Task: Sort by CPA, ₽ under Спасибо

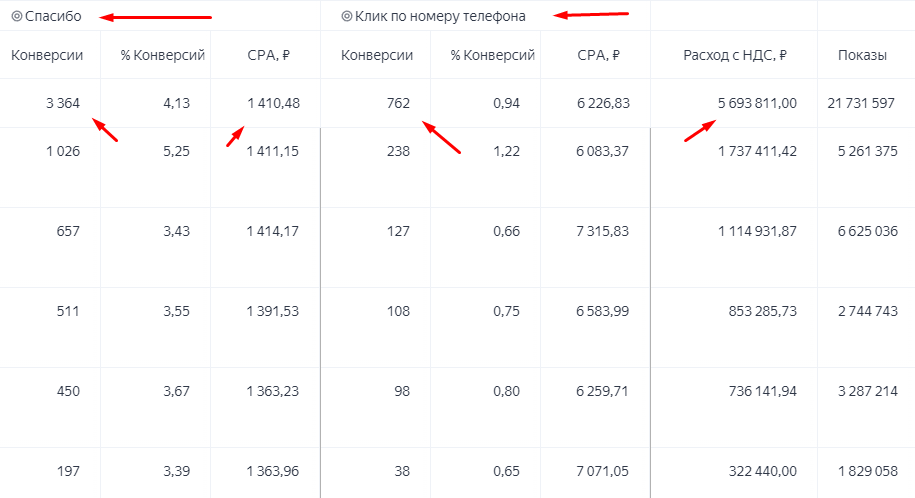Action: click(269, 55)
